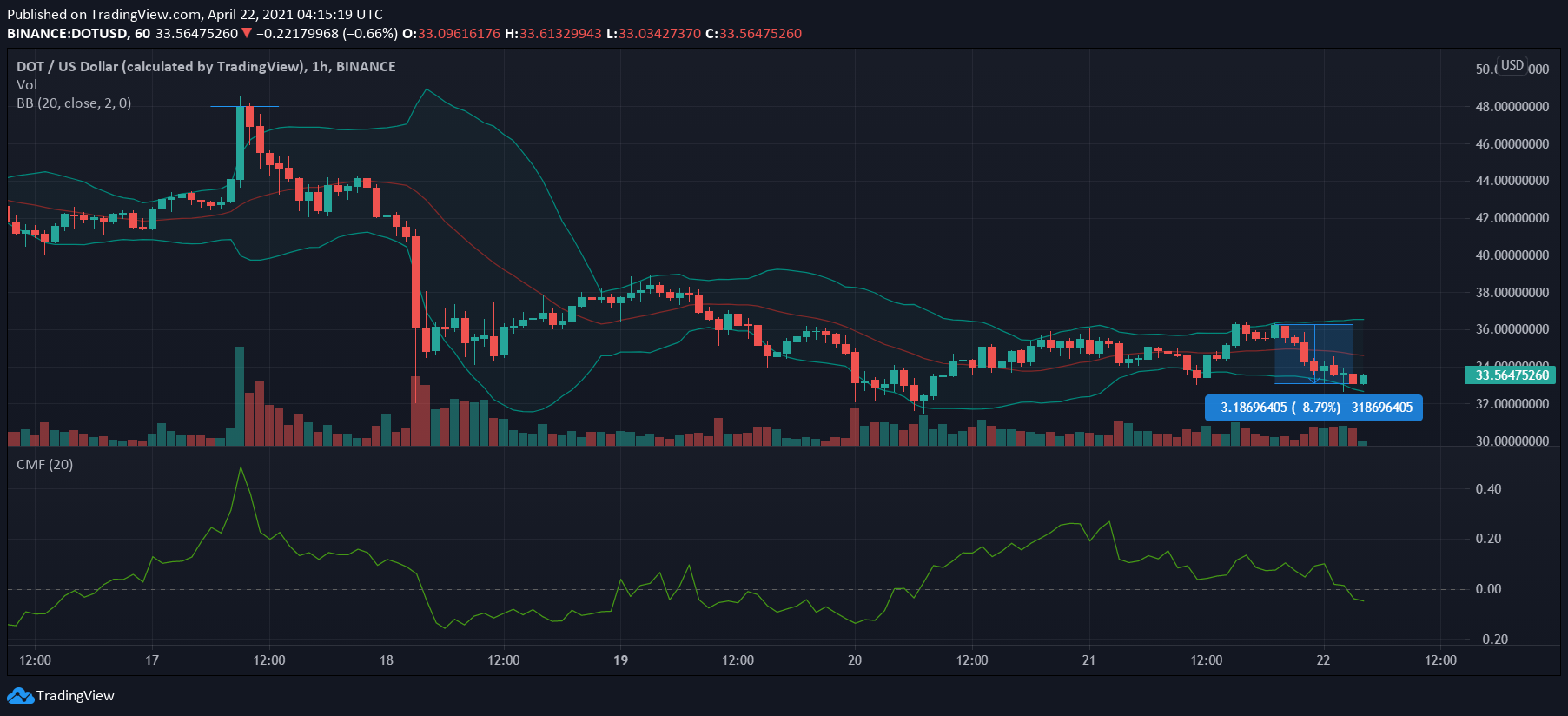The width and height of the screenshot is (1568, 716).
Task: Click the 0.20 CMF axis label
Action: (1488, 539)
